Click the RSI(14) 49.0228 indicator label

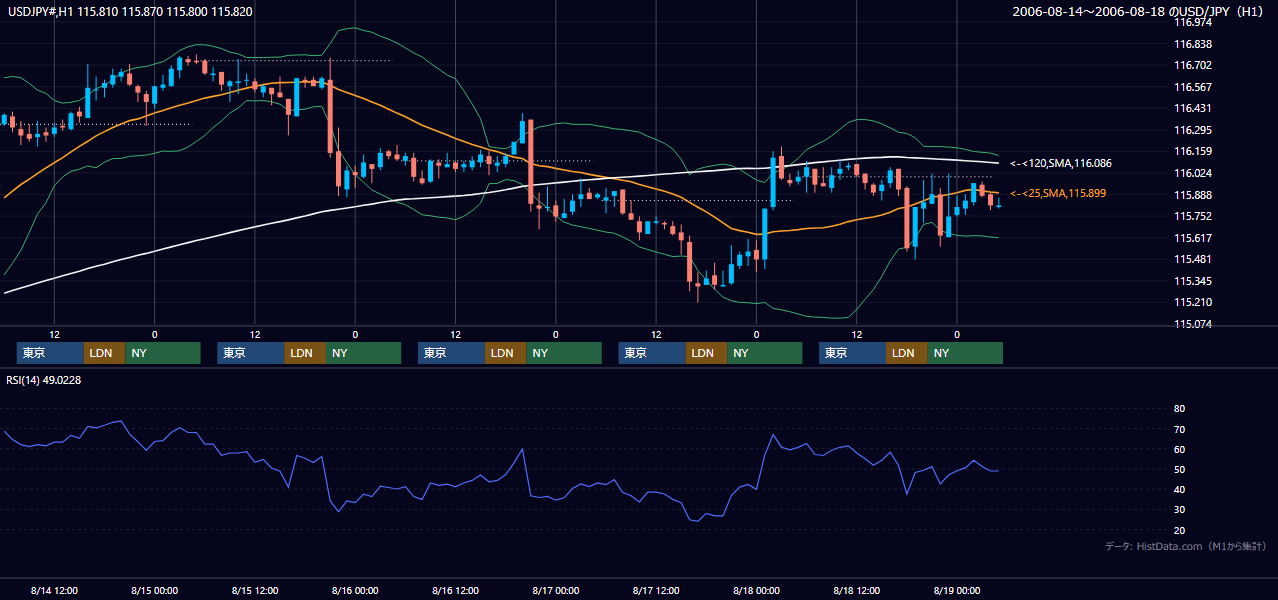45,380
